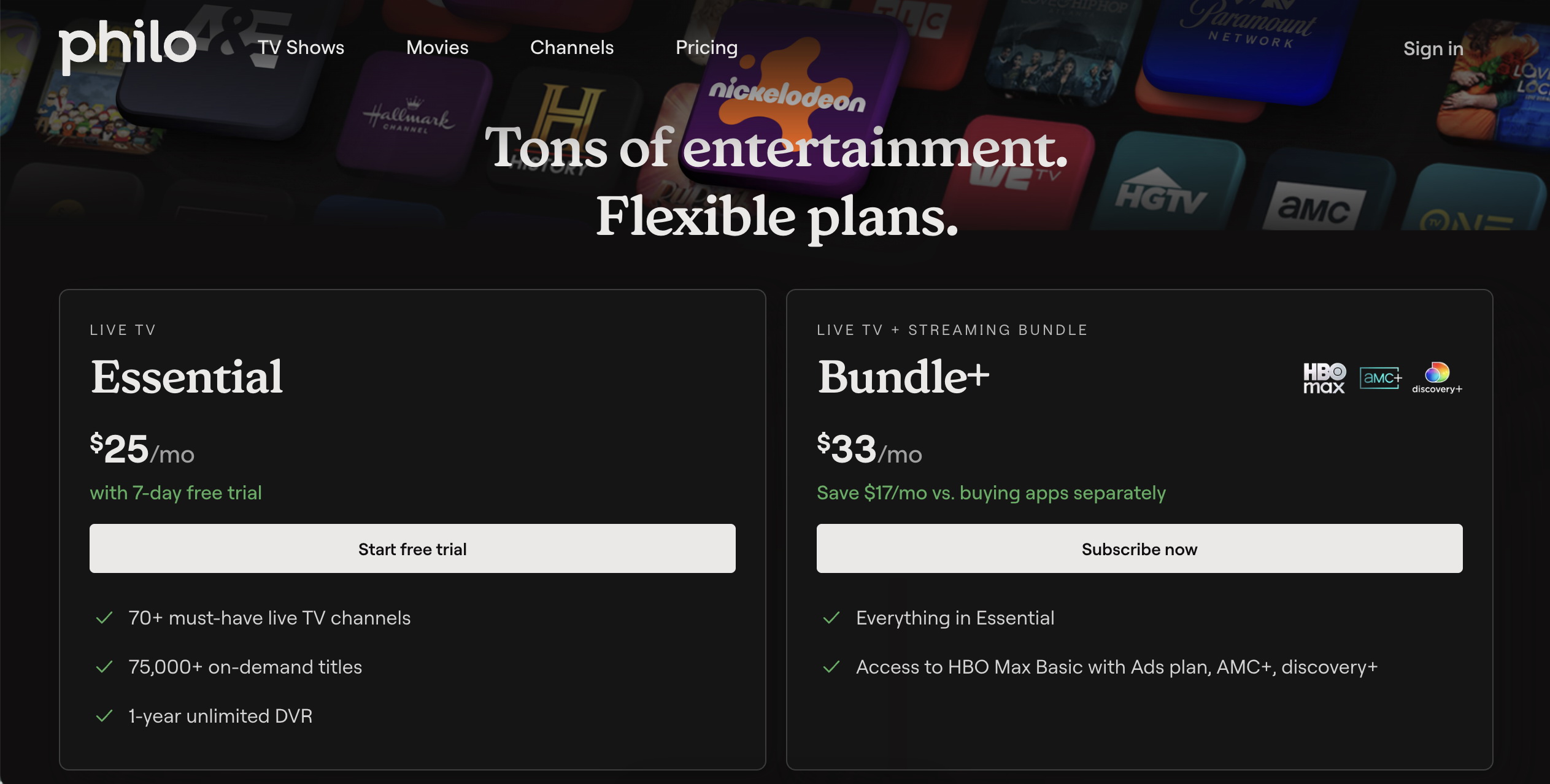Screen dimensions: 1550x784
Task: Click the HBO Max logo
Action: coord(1324,378)
